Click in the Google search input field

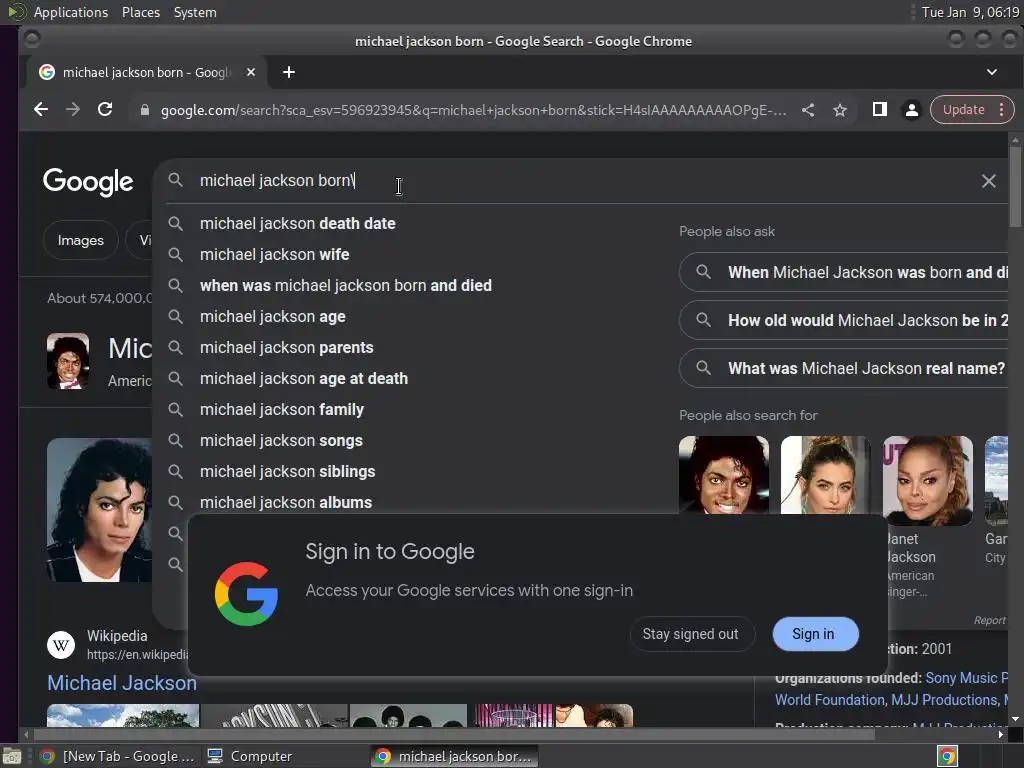(581, 181)
